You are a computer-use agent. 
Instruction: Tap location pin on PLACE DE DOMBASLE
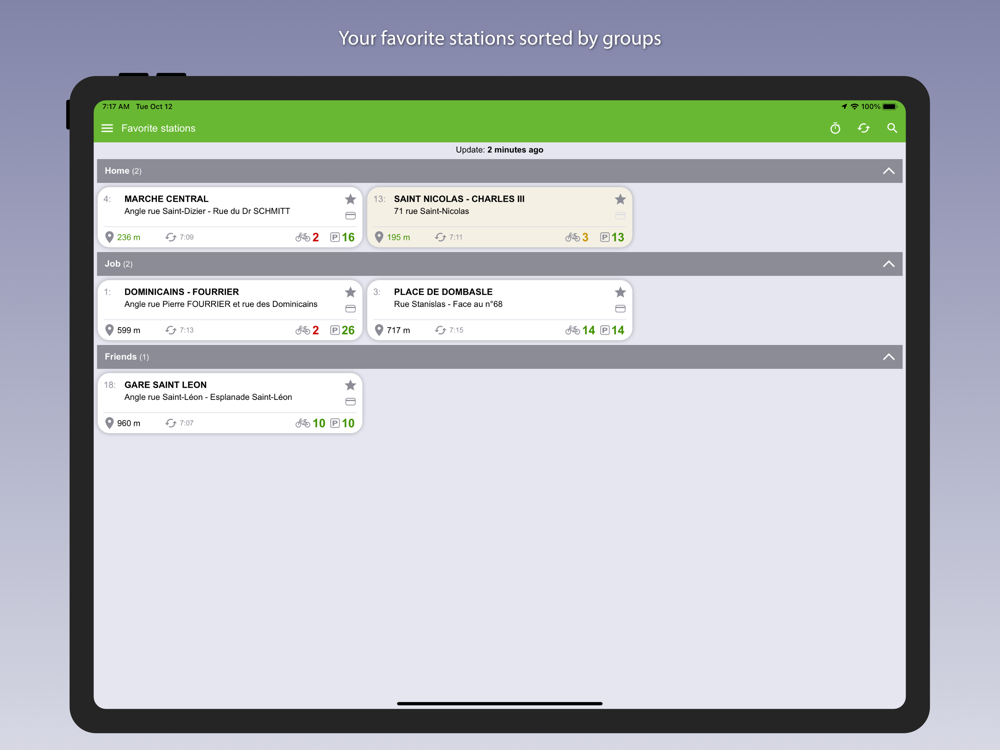coord(379,330)
